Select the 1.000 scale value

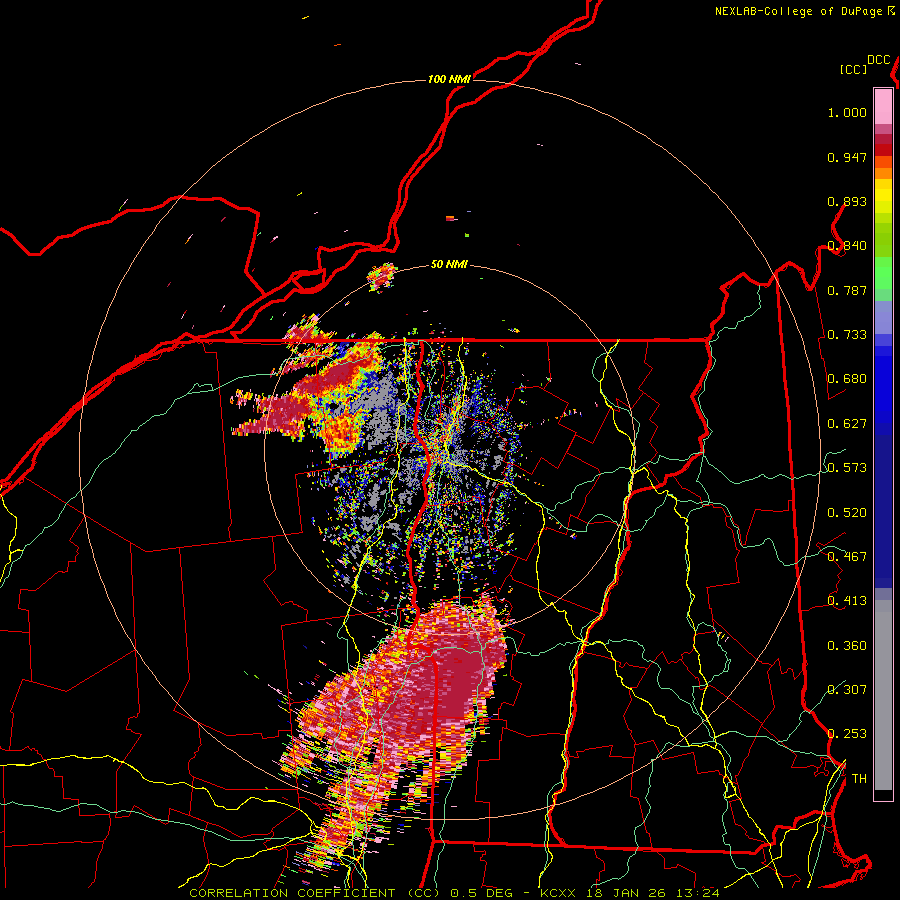[847, 112]
